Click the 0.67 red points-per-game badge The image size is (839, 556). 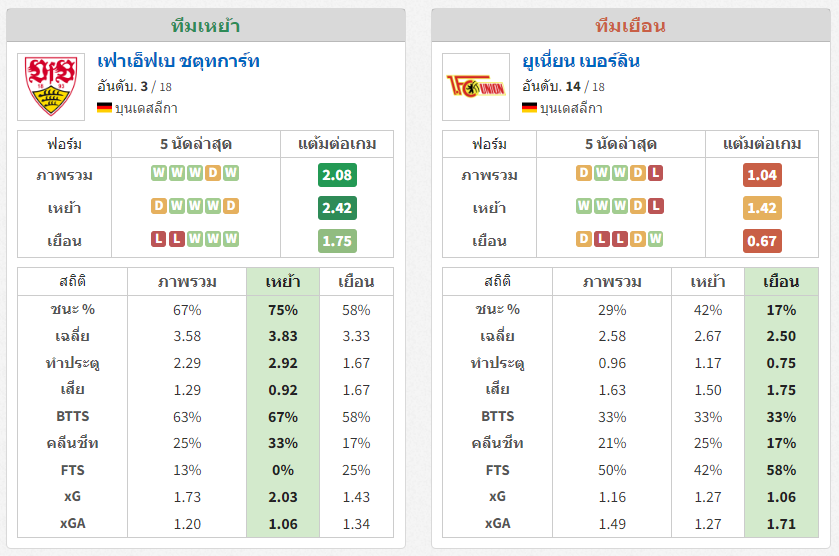(762, 241)
